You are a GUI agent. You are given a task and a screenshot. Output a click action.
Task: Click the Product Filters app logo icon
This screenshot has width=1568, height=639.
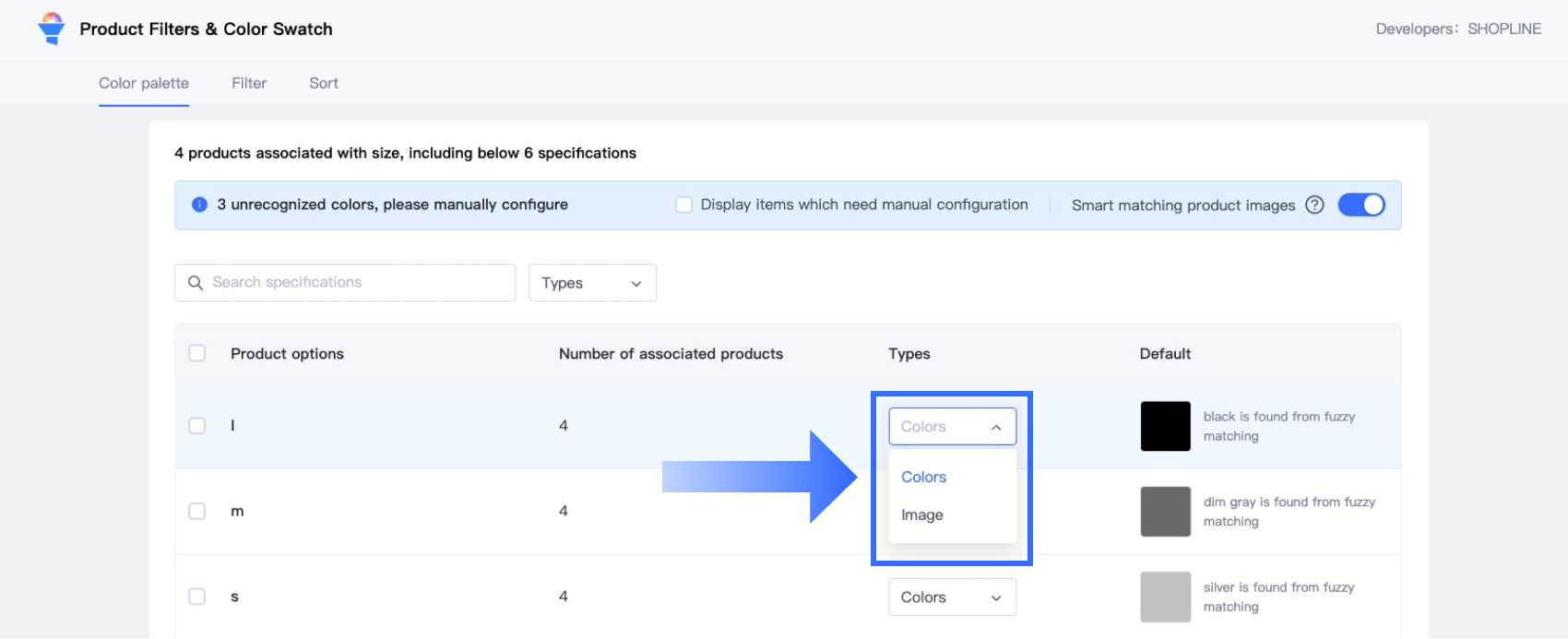click(52, 29)
